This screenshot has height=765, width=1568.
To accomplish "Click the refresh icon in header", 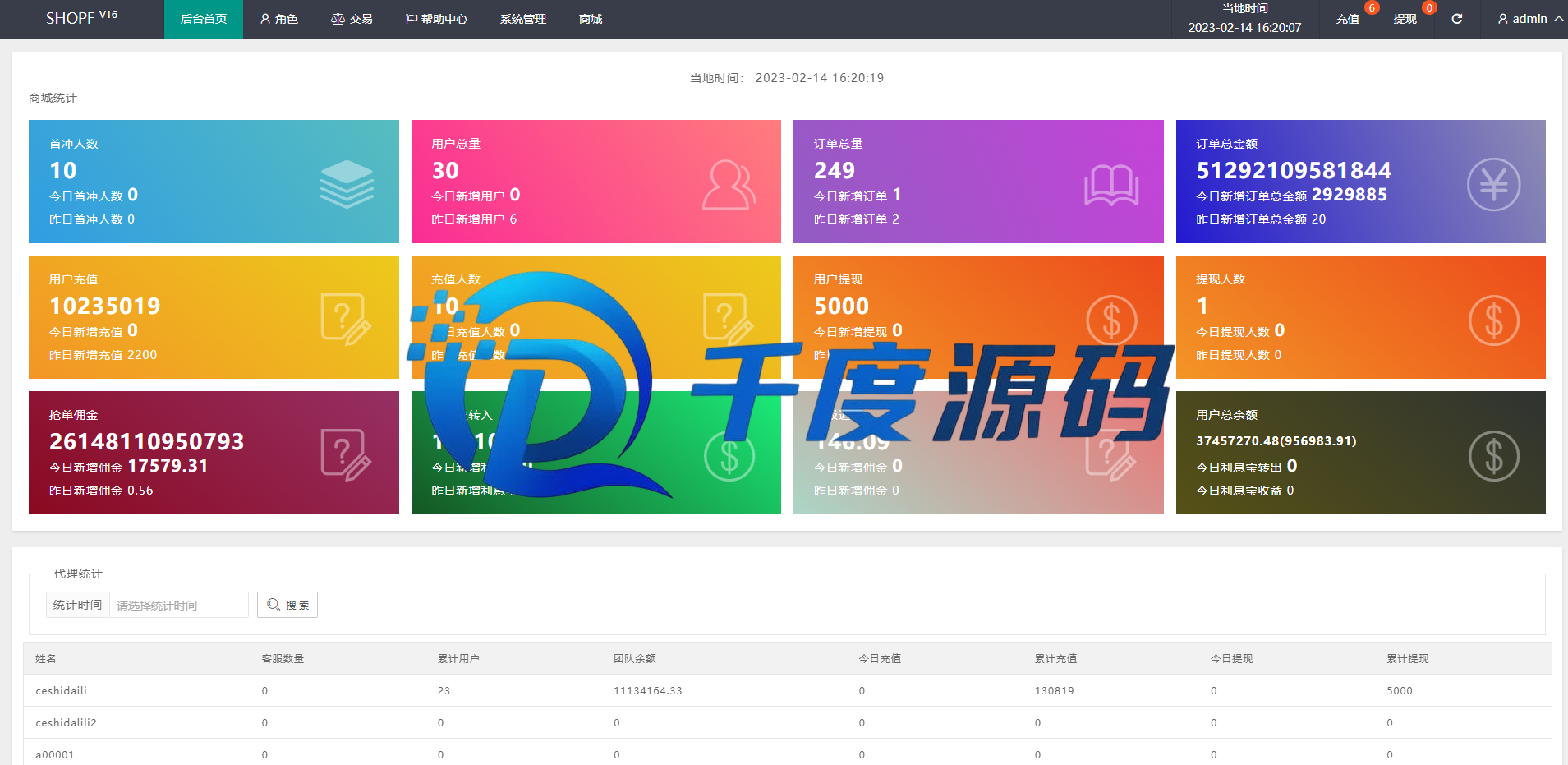I will [1457, 19].
